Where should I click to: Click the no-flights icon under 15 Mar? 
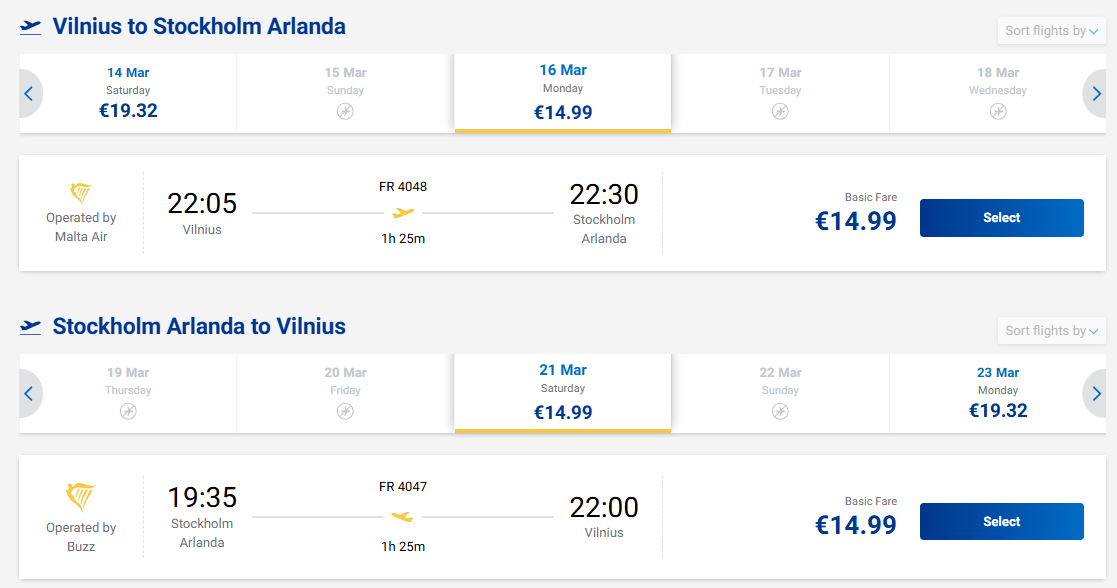coord(345,111)
